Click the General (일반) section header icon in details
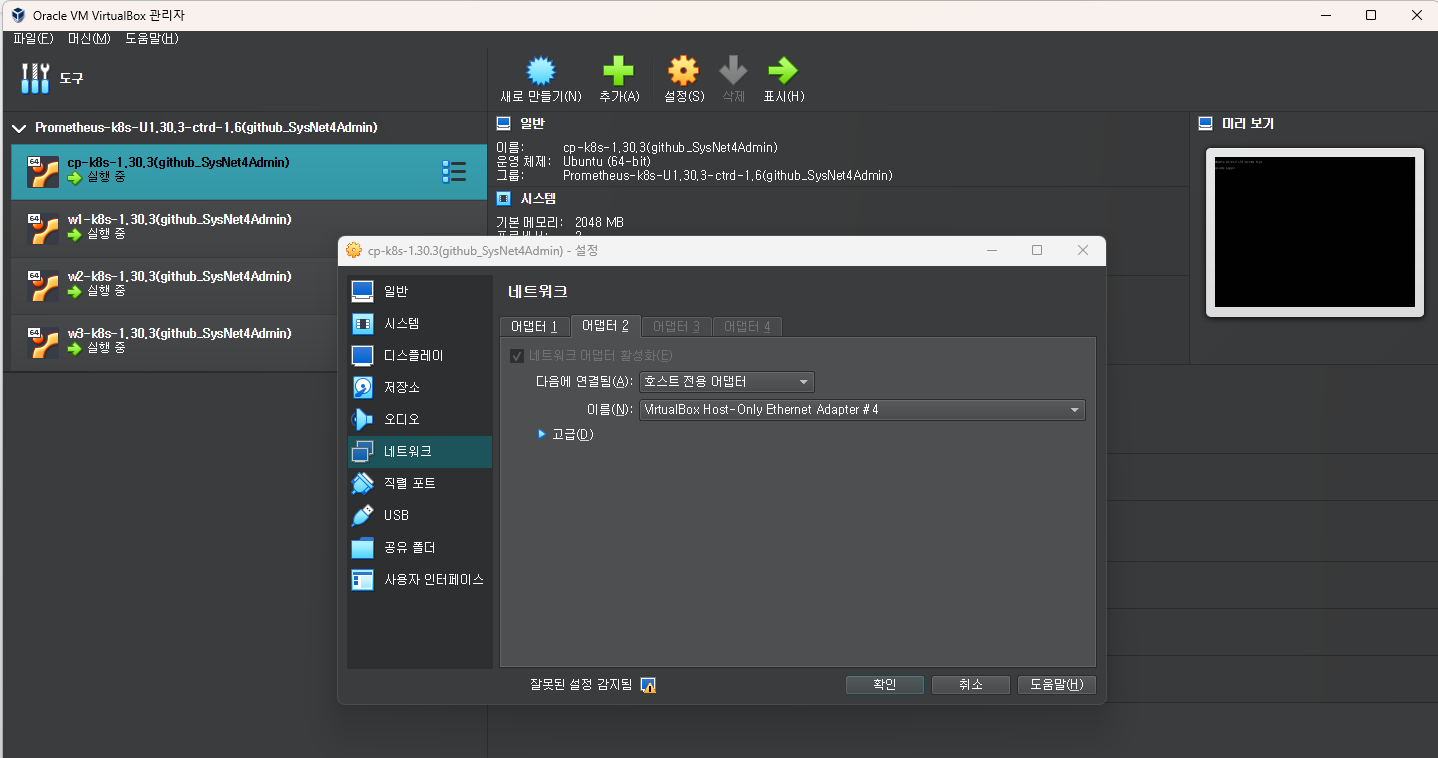 (504, 124)
